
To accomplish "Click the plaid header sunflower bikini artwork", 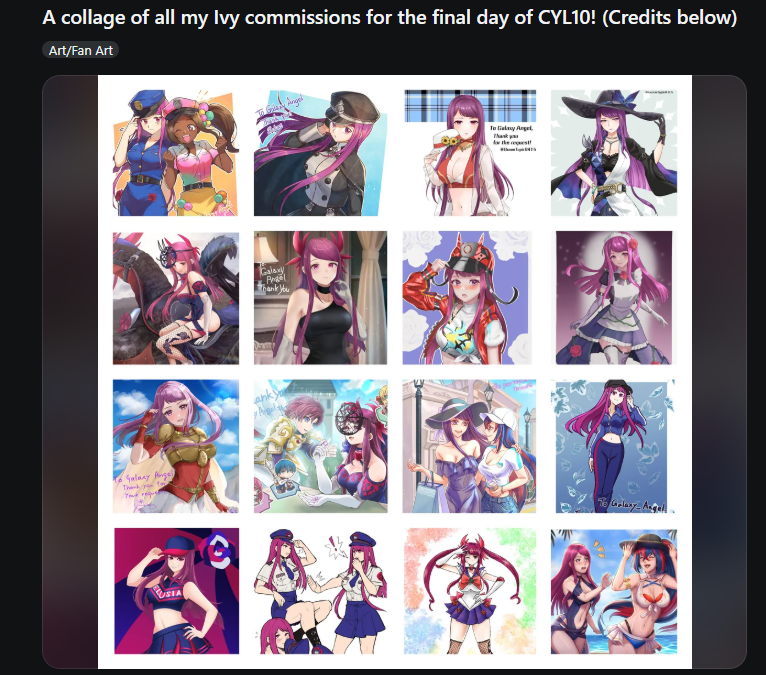I will coord(470,152).
